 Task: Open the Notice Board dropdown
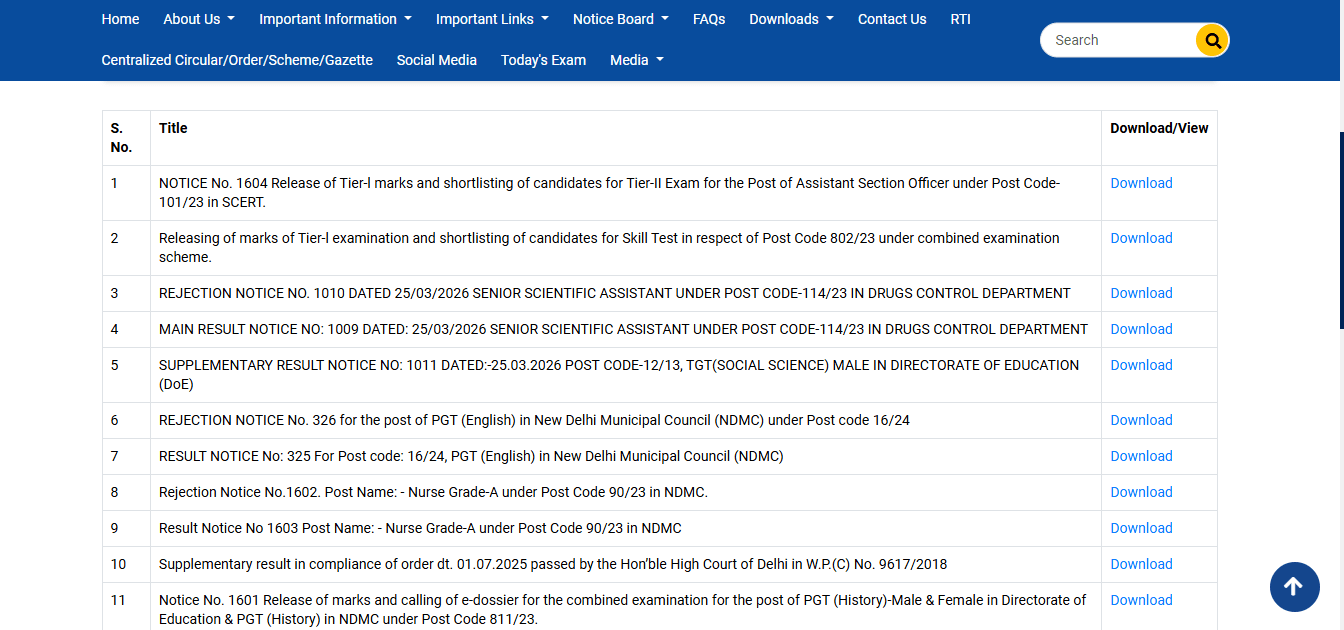(x=619, y=18)
